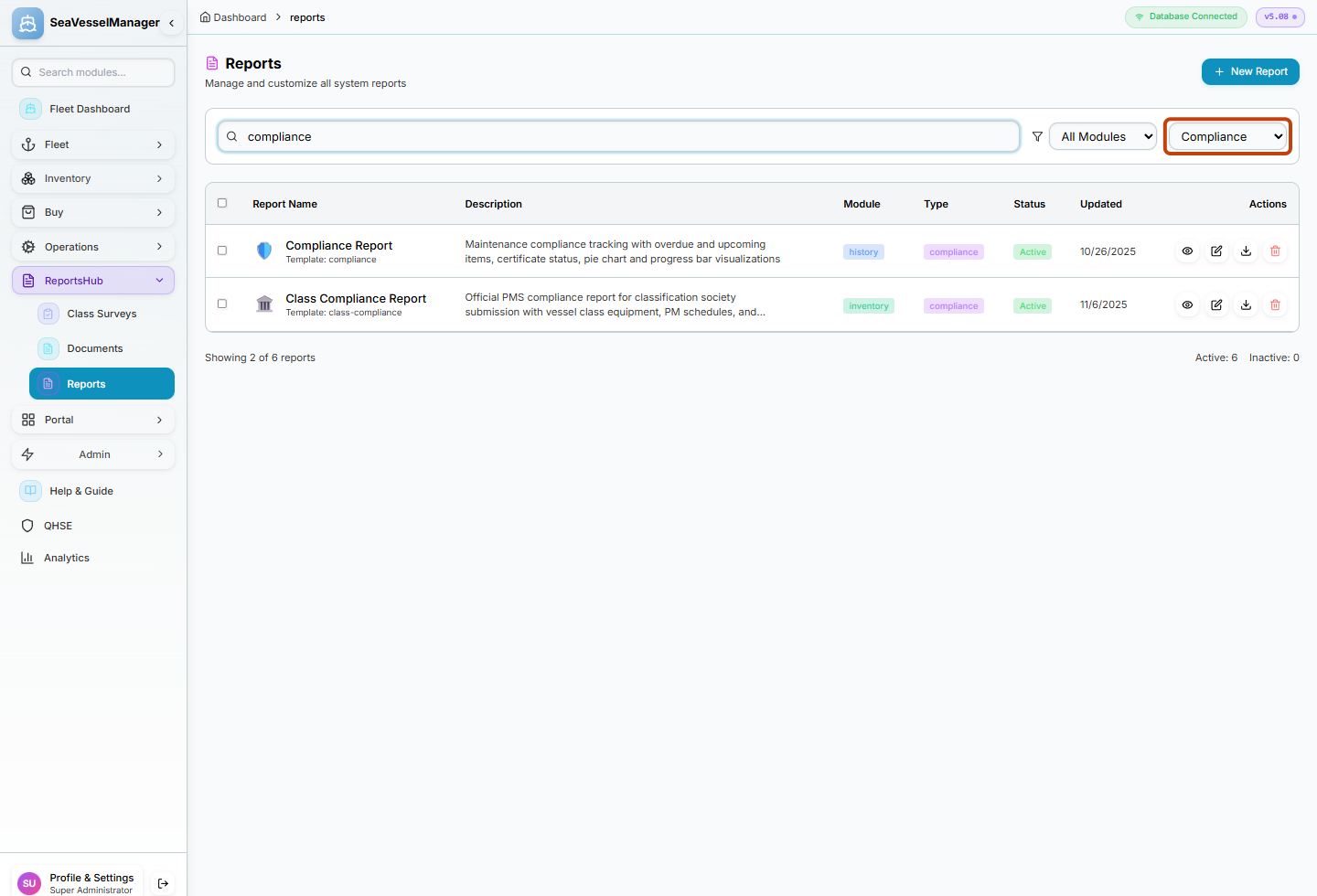Open the Documents submenu item
Screen dimensions: 1317x896
(x=102, y=348)
